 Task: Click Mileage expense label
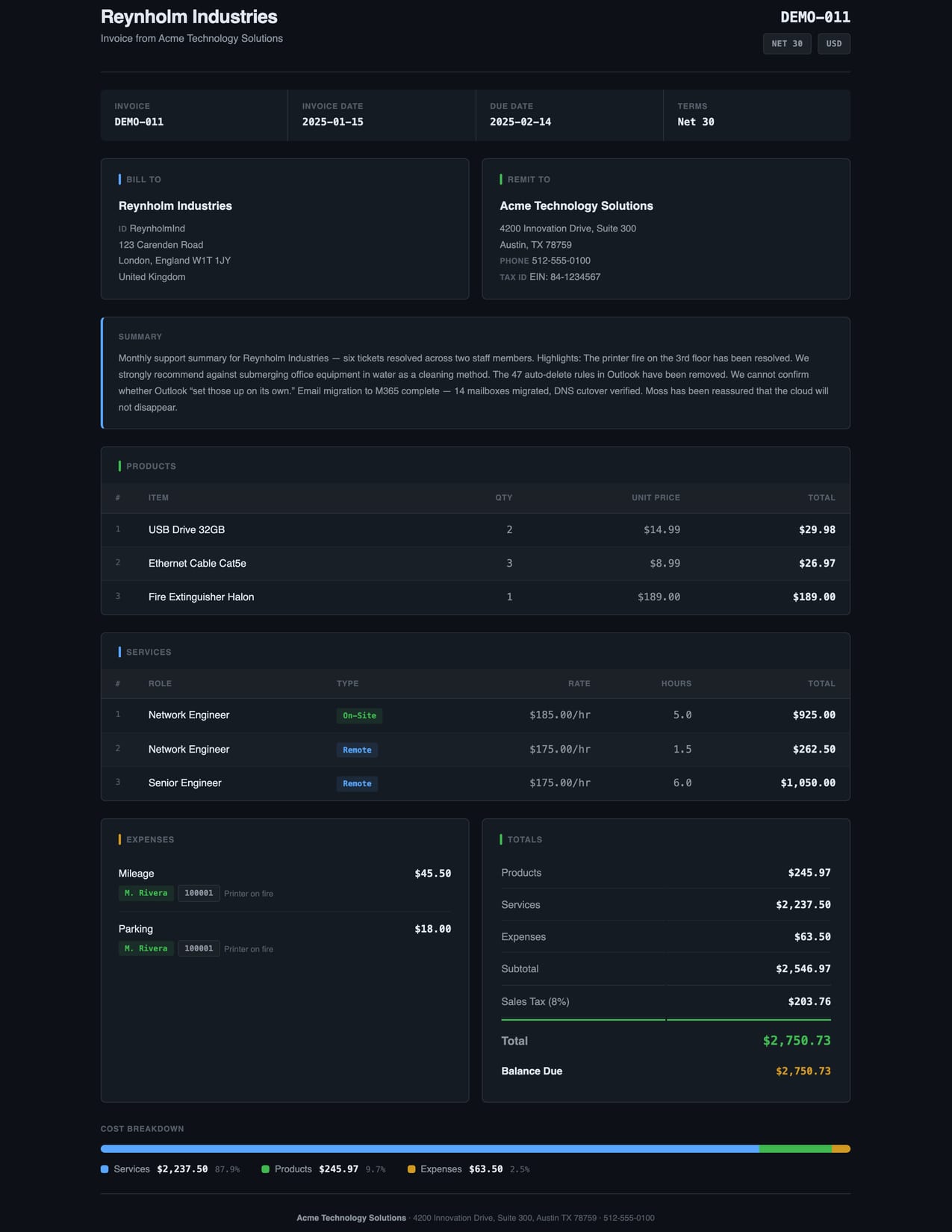[136, 874]
